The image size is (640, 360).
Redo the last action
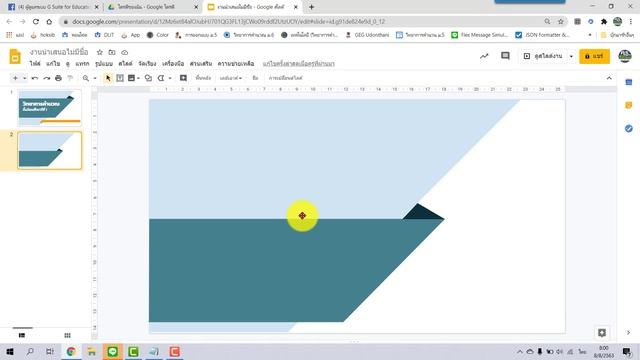point(47,78)
